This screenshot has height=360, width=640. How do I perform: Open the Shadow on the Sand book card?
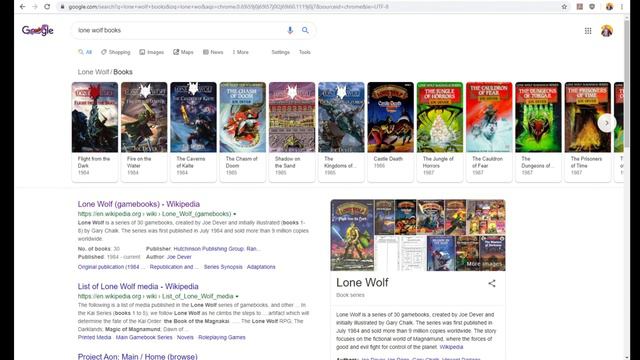pyautogui.click(x=292, y=131)
